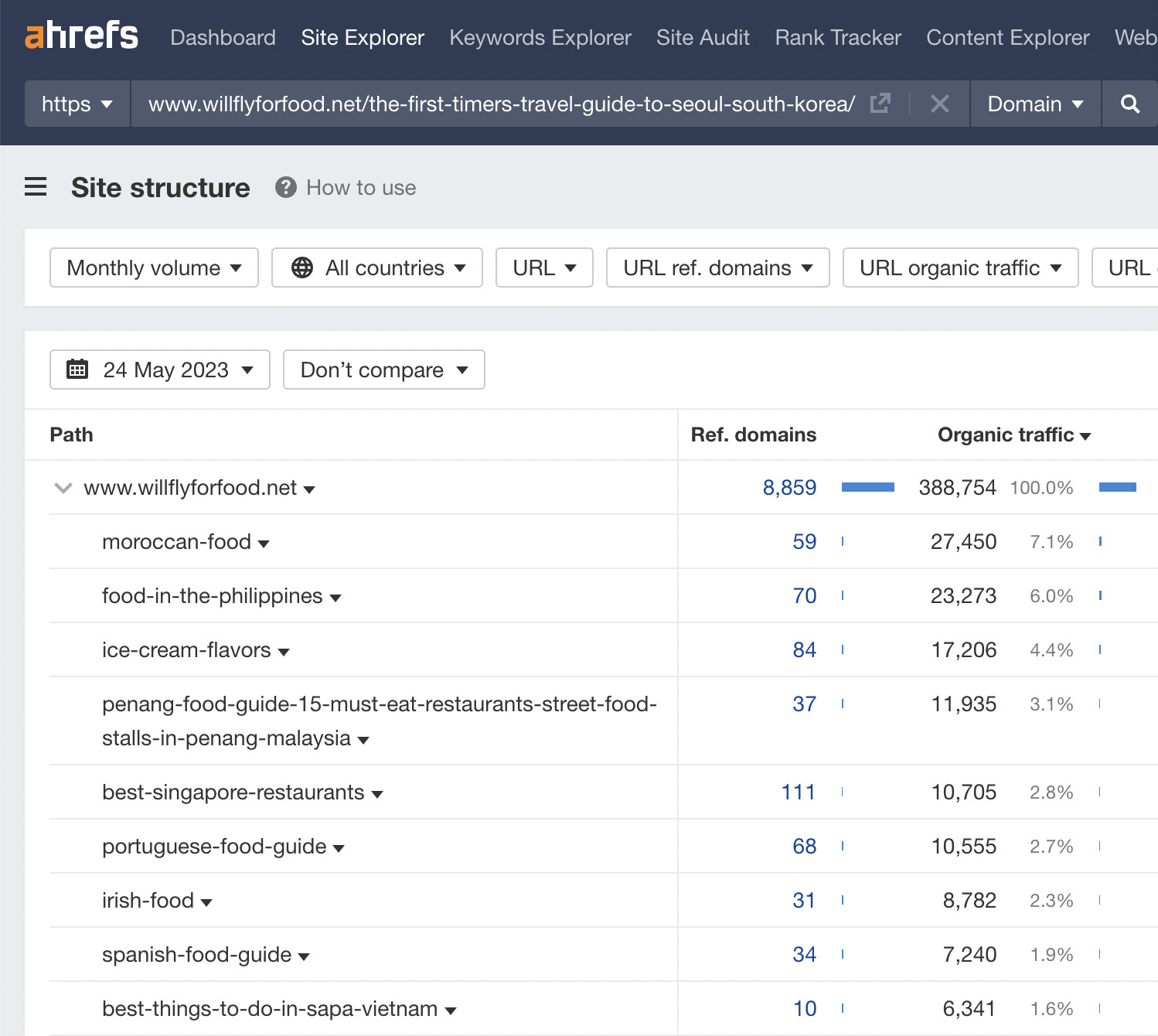Click the globe icon on All countries filter
The width and height of the screenshot is (1158, 1036).
[x=302, y=268]
